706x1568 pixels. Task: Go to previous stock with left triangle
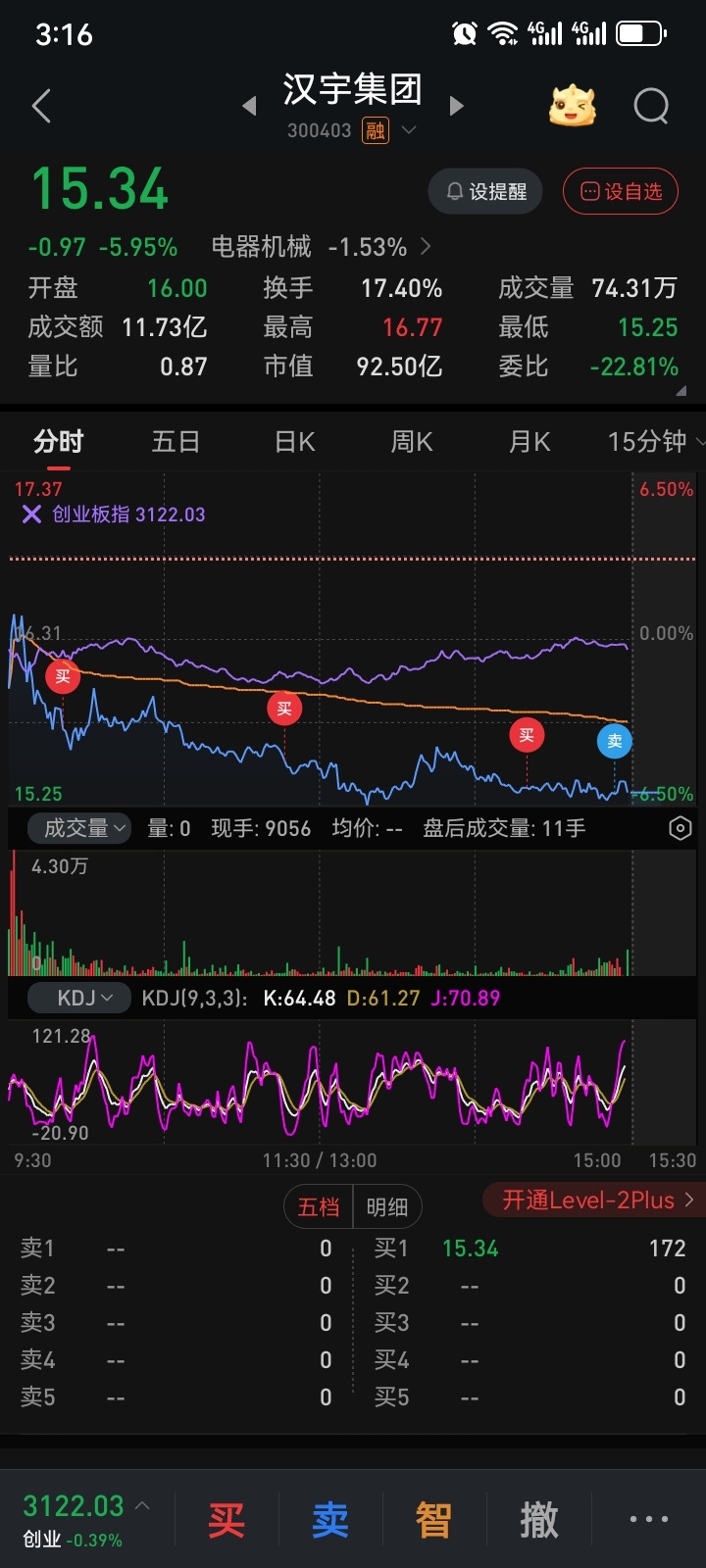pos(249,106)
